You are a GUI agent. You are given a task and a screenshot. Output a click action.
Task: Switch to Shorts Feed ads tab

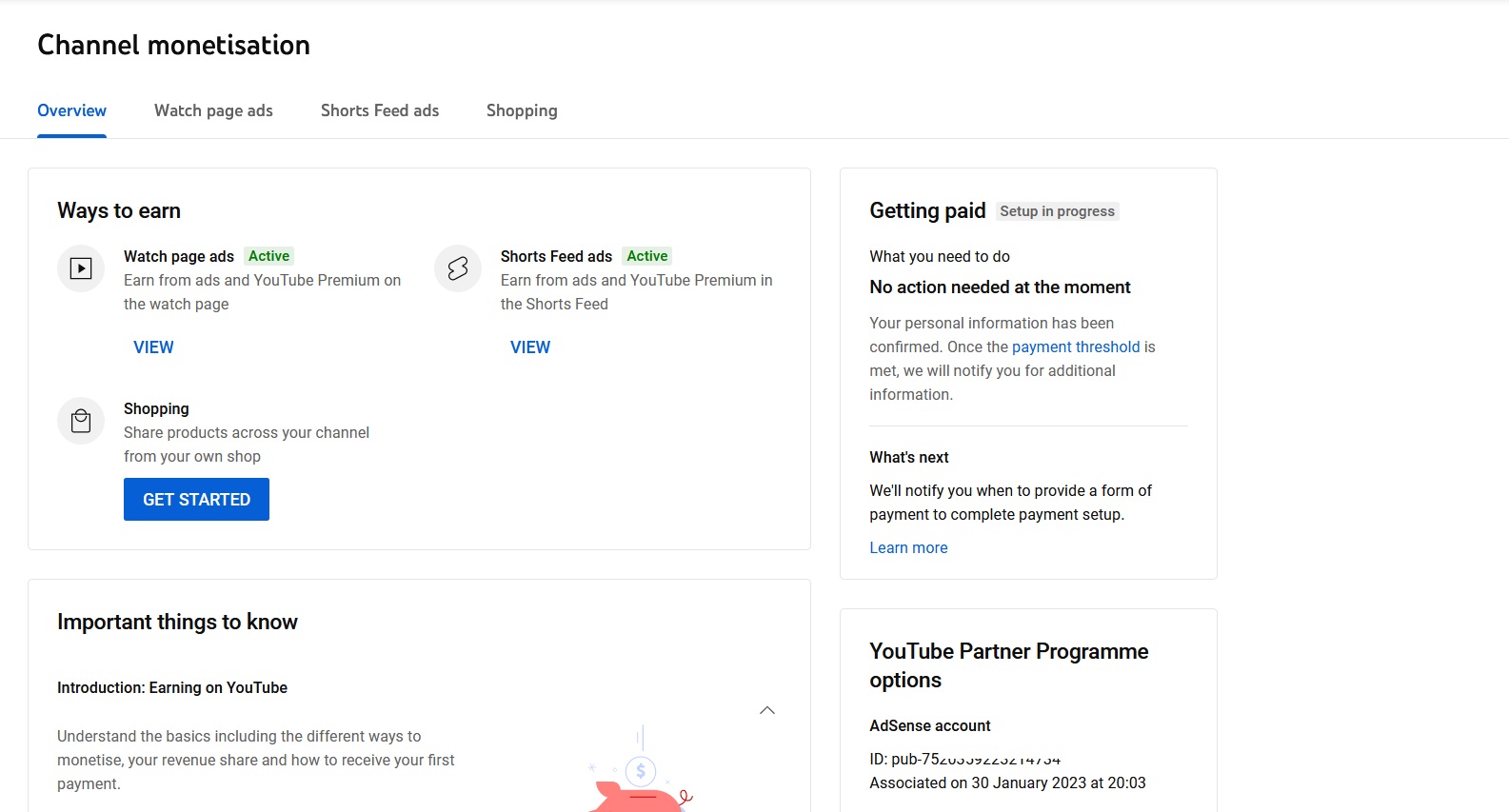(380, 110)
